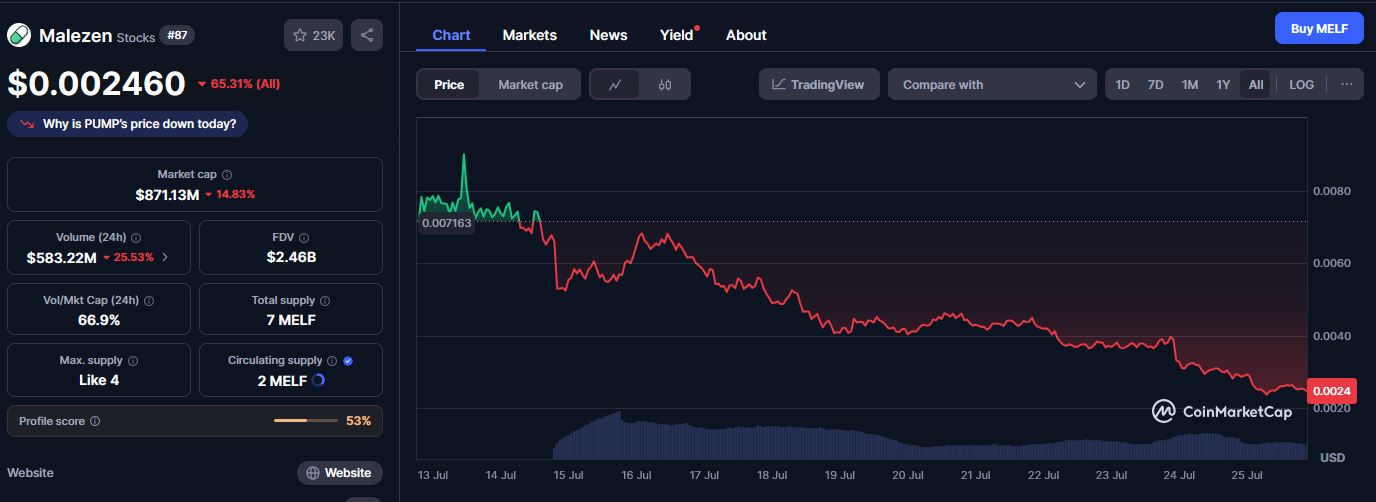
Task: Open the News tab
Action: point(608,35)
